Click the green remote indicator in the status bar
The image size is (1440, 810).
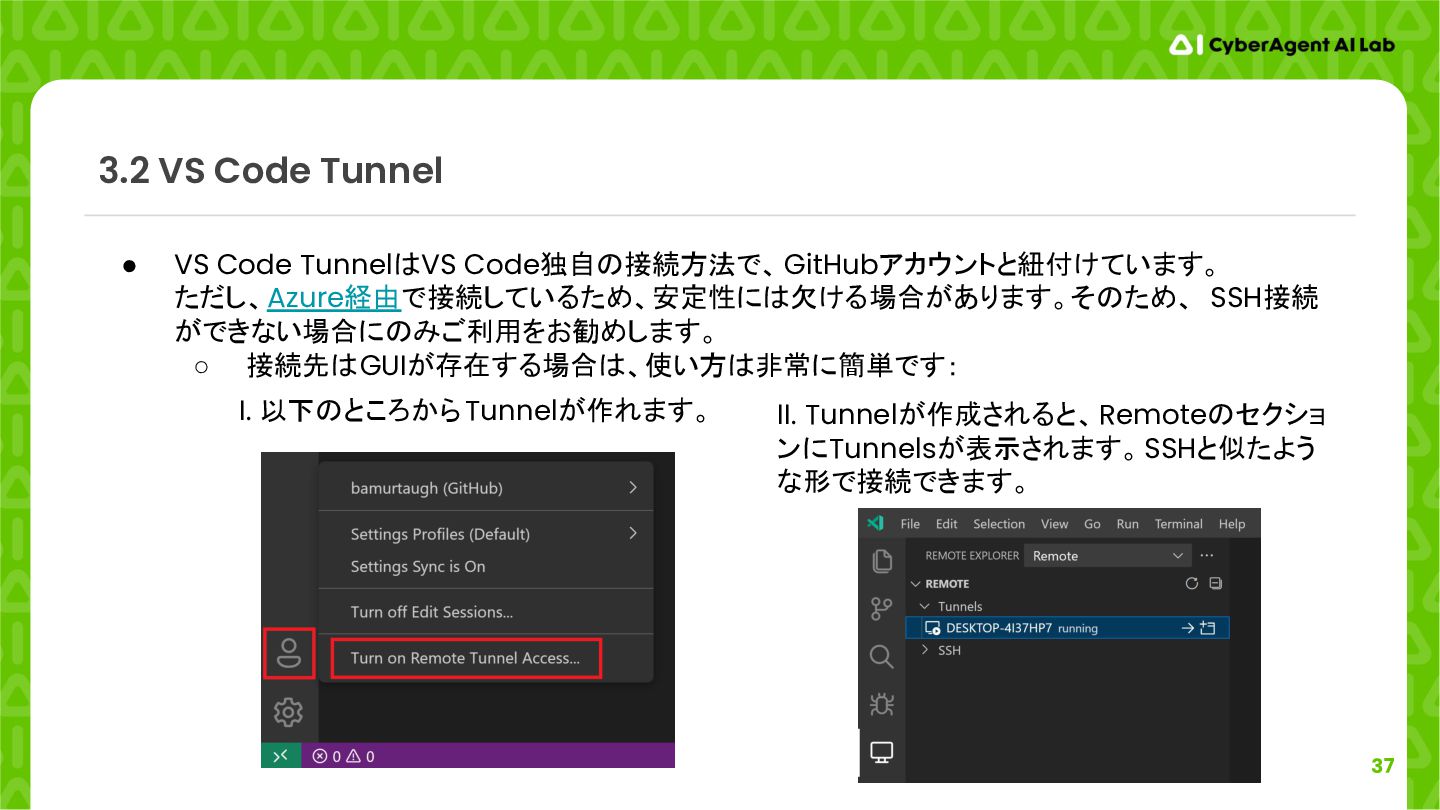click(281, 755)
